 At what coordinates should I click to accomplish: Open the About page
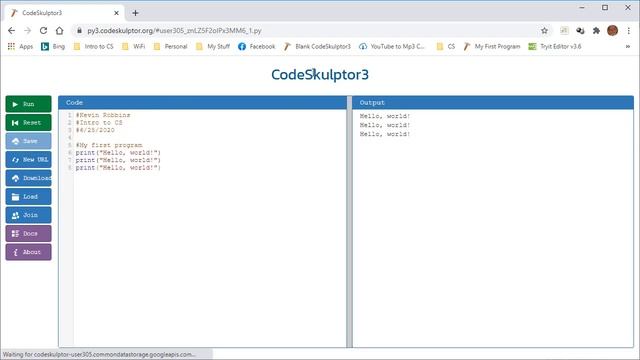[x=29, y=252]
